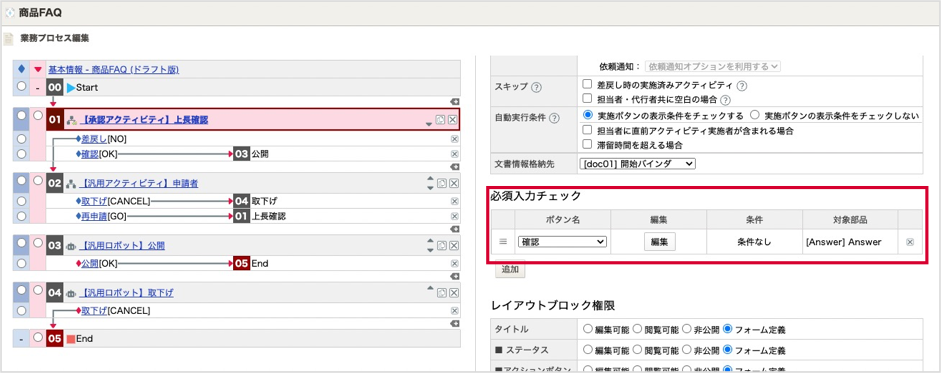Click up/down sort arrows on 02 申請者 row
Screen dimensions: 941x373
pos(429,184)
